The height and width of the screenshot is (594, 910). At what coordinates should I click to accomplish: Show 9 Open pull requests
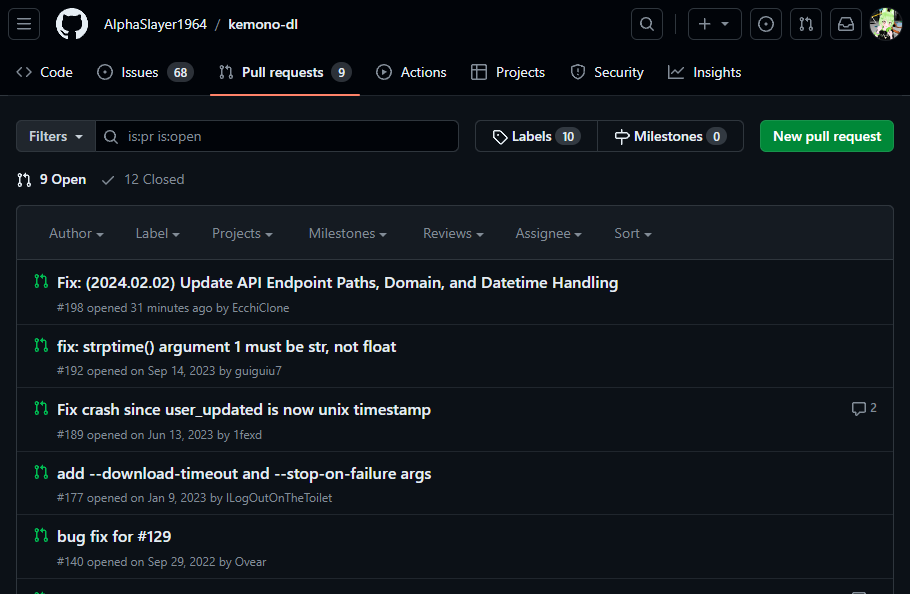(52, 180)
